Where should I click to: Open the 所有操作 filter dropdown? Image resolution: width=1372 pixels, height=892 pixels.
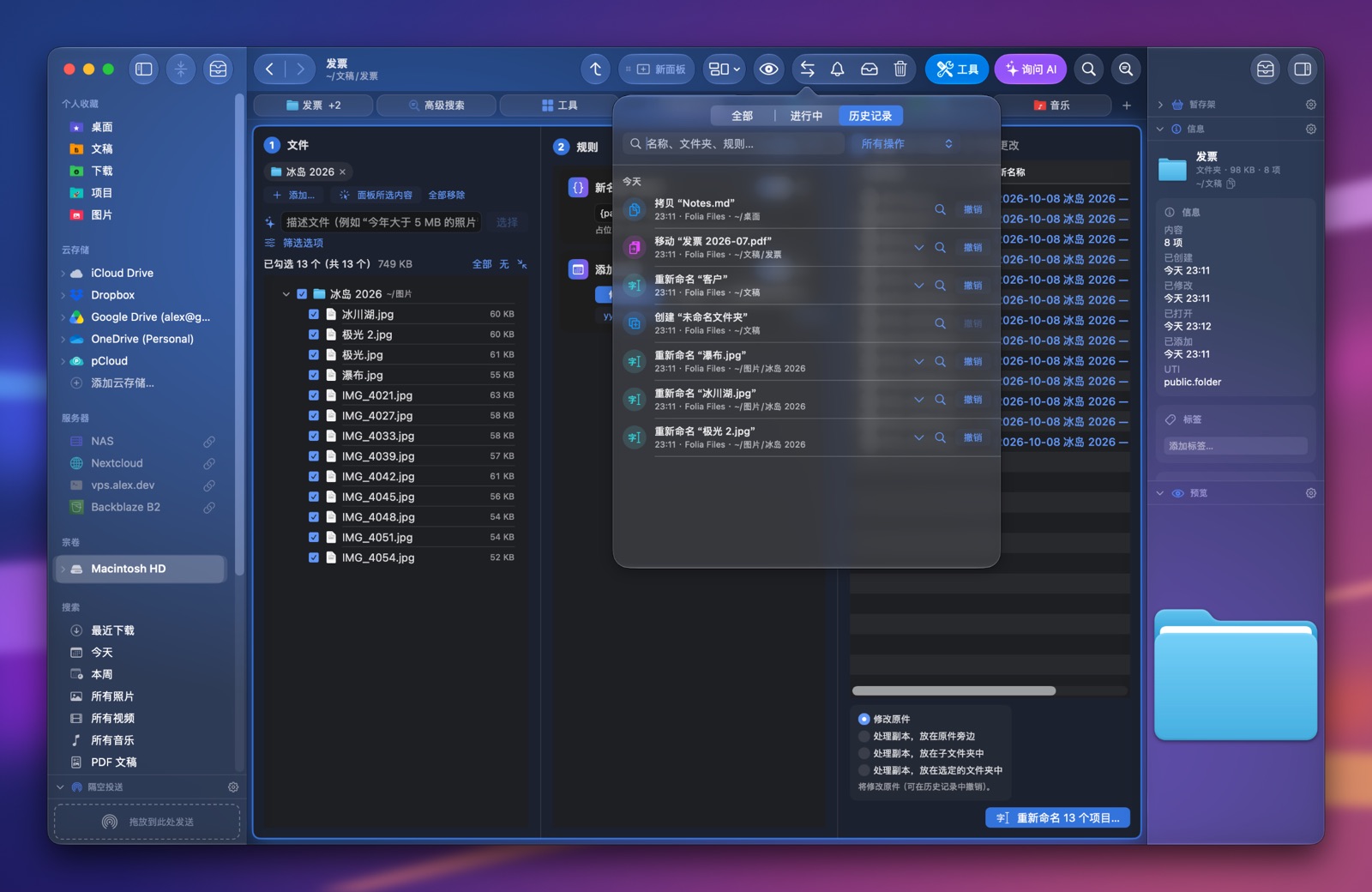(x=906, y=144)
